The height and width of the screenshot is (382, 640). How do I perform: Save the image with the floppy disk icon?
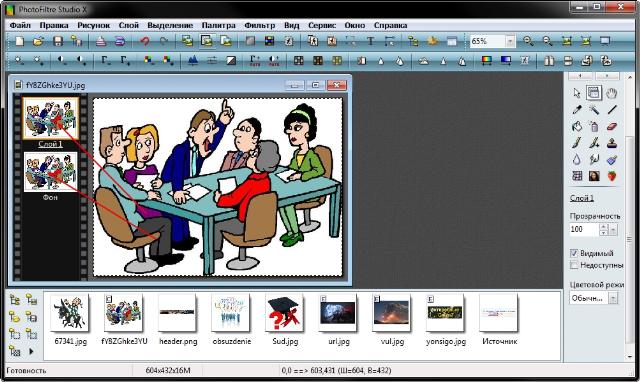[58, 41]
